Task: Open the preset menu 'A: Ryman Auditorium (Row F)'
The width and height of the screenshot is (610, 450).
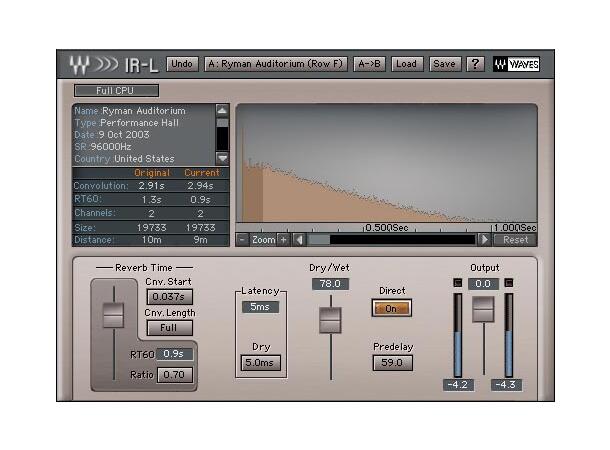Action: [275, 64]
